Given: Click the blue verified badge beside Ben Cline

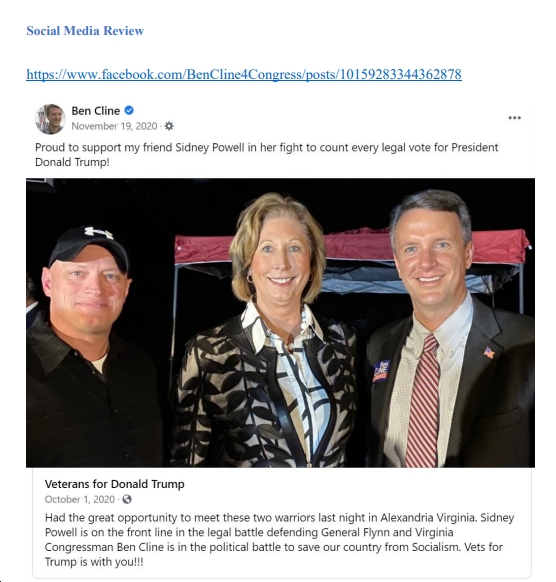Looking at the screenshot, I should coord(129,110).
